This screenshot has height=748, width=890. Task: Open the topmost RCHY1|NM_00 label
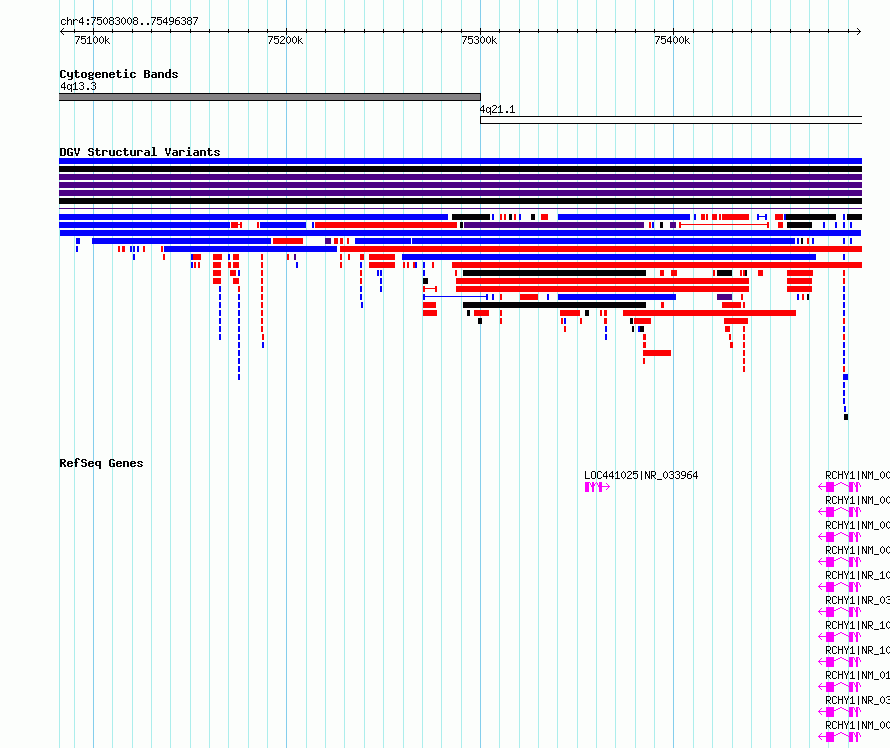point(857,475)
